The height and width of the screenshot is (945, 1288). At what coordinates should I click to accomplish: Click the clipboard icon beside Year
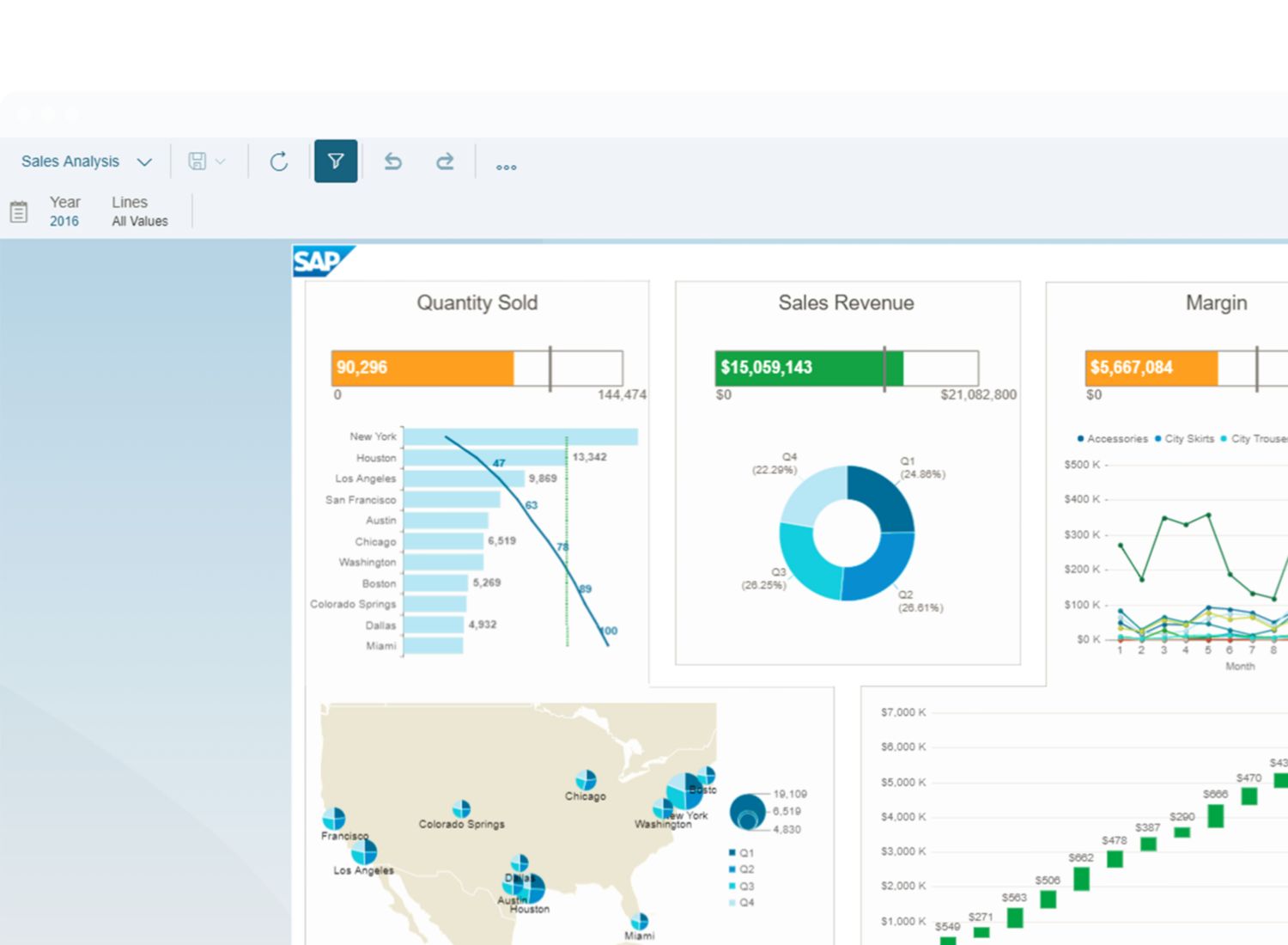tap(19, 211)
